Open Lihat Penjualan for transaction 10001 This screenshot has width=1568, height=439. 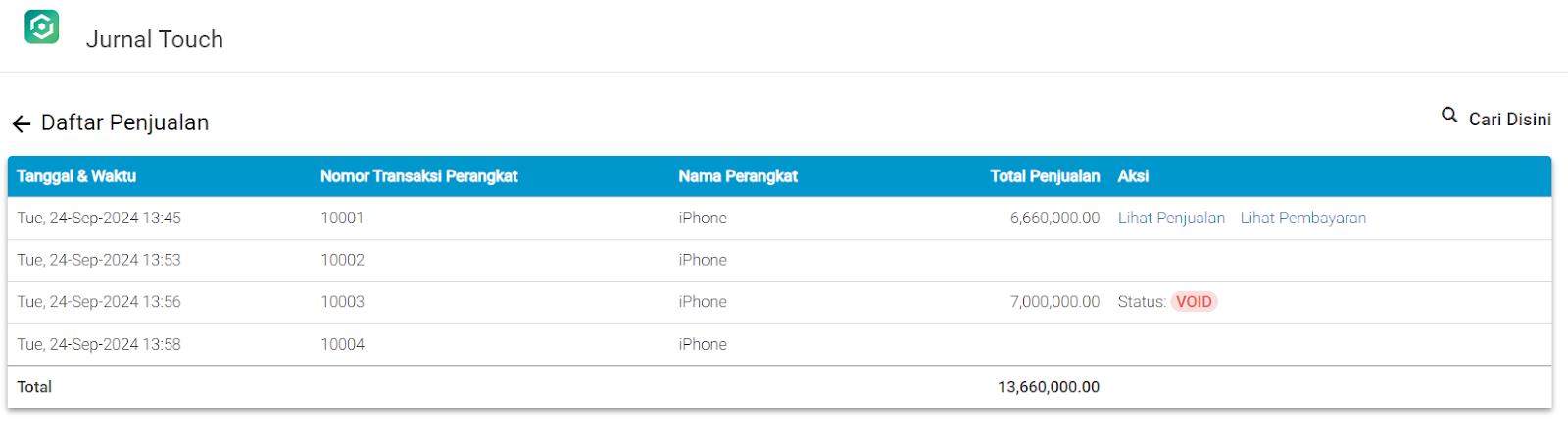[x=1171, y=218]
